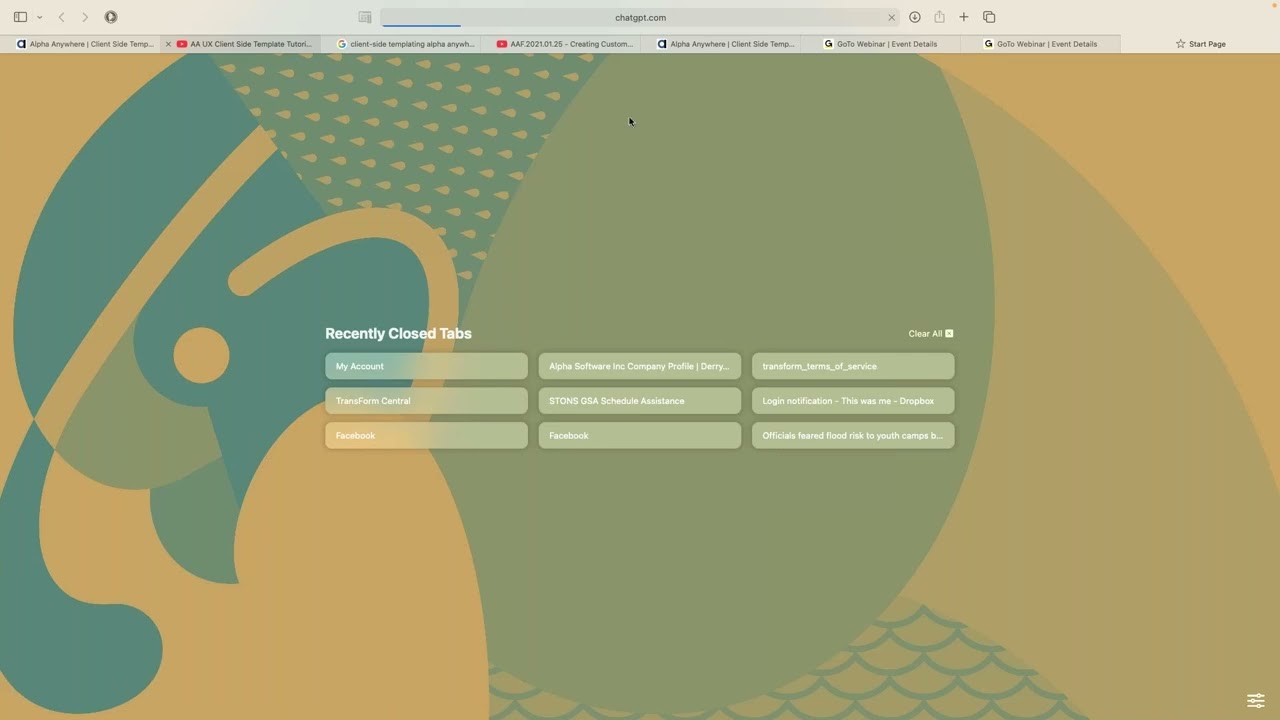
Task: Stop loading the page
Action: coord(892,17)
